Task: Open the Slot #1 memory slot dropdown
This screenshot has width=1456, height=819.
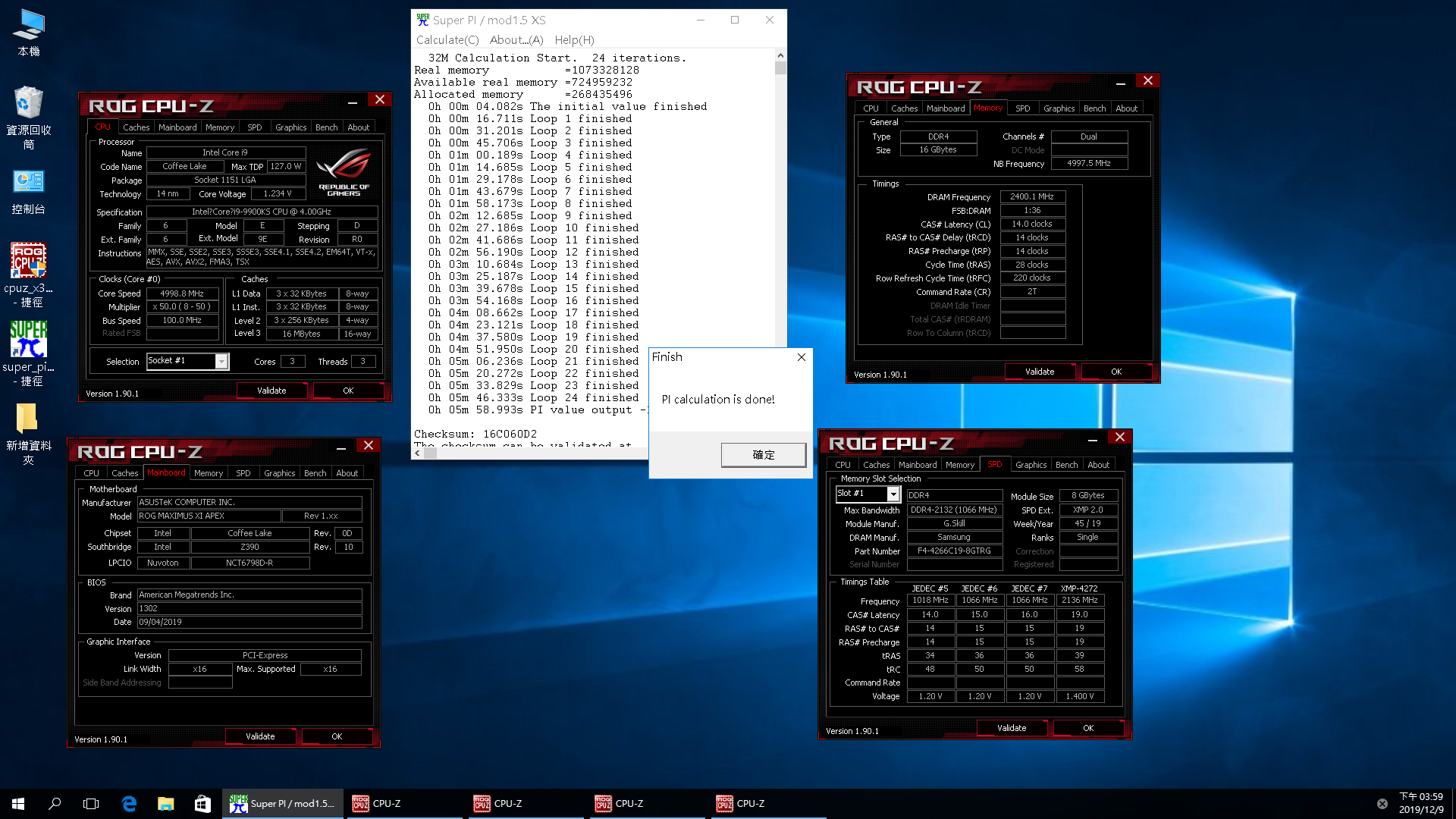Action: pos(893,494)
